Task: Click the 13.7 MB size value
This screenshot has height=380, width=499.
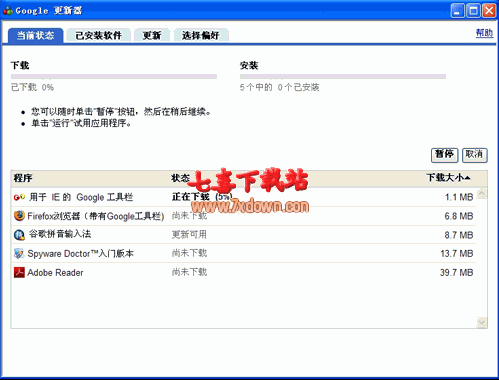Action: tap(457, 254)
